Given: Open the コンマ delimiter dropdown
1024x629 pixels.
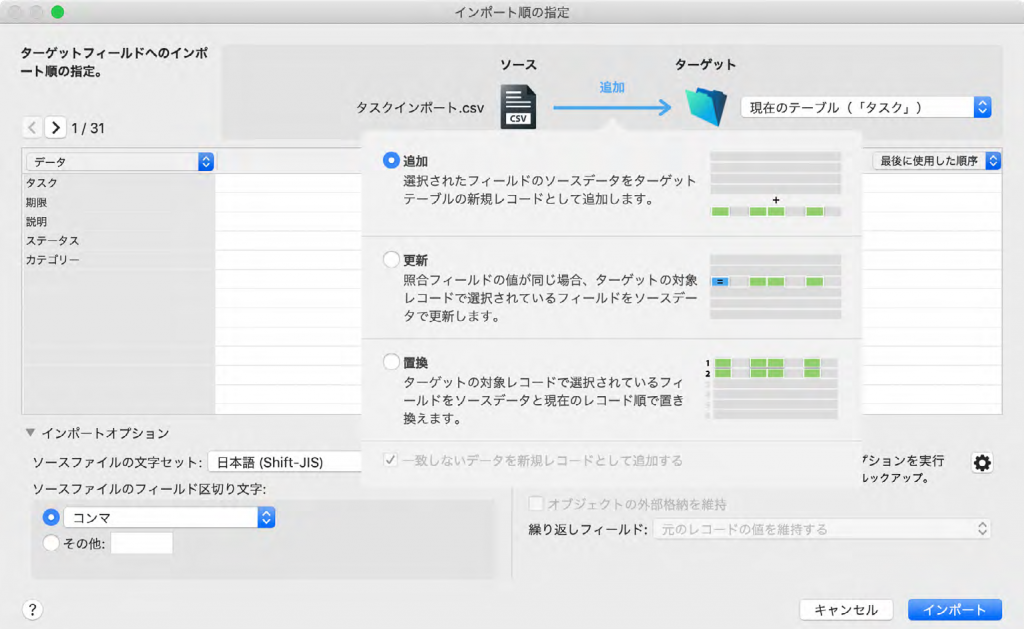Looking at the screenshot, I should (x=169, y=517).
